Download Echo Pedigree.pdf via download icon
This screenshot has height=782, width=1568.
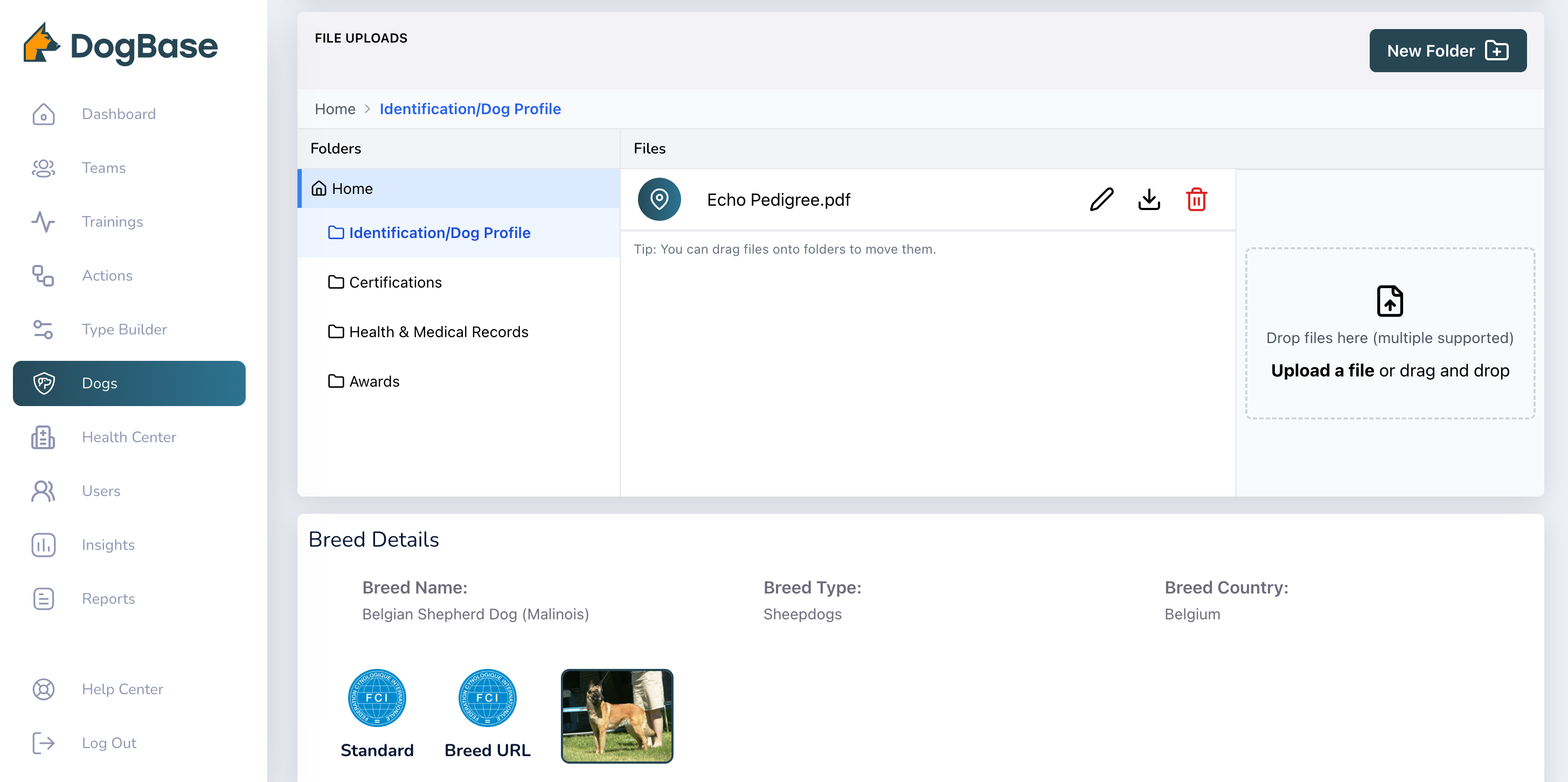[x=1149, y=200]
